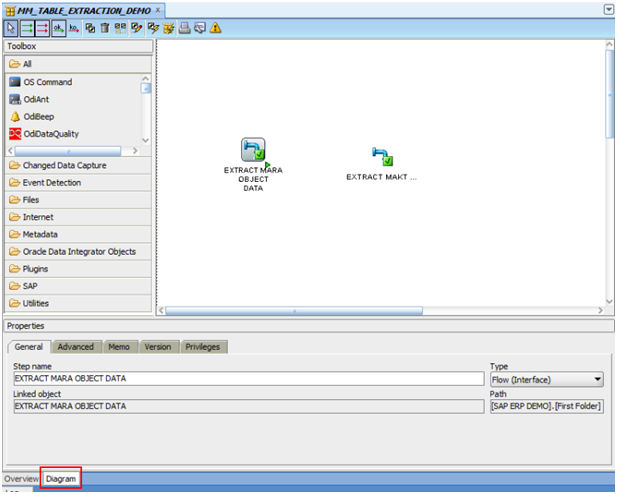This screenshot has width=617, height=494.
Task: Click the Step name input field
Action: [249, 379]
